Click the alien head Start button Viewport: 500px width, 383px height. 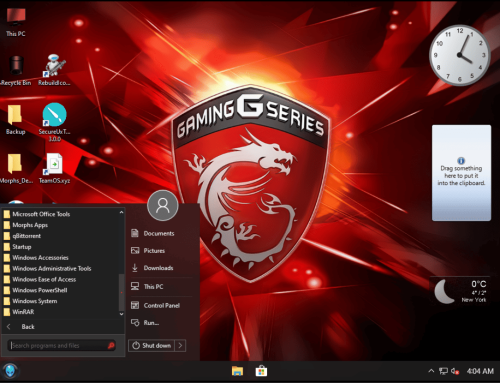(x=10, y=371)
